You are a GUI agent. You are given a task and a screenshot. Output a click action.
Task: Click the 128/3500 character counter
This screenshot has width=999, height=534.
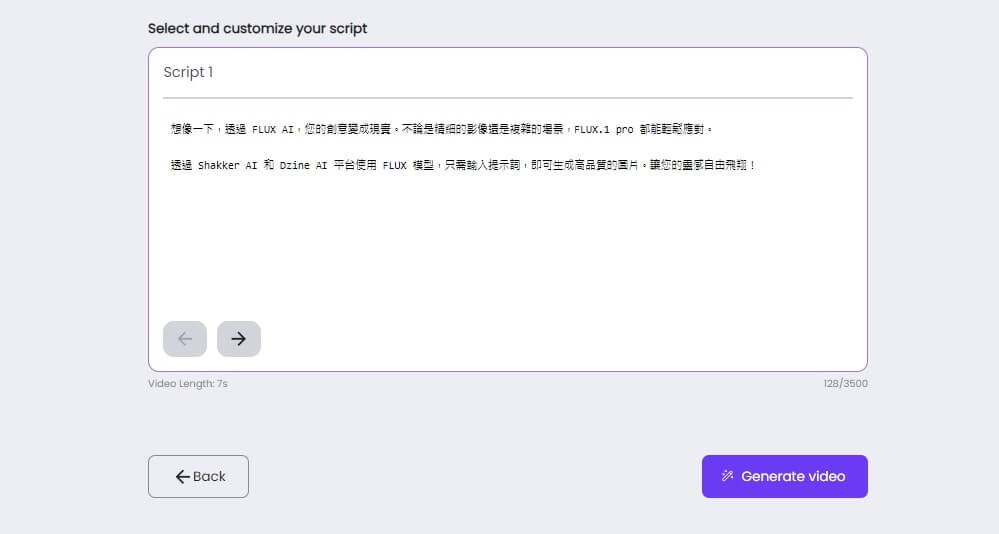tap(845, 384)
